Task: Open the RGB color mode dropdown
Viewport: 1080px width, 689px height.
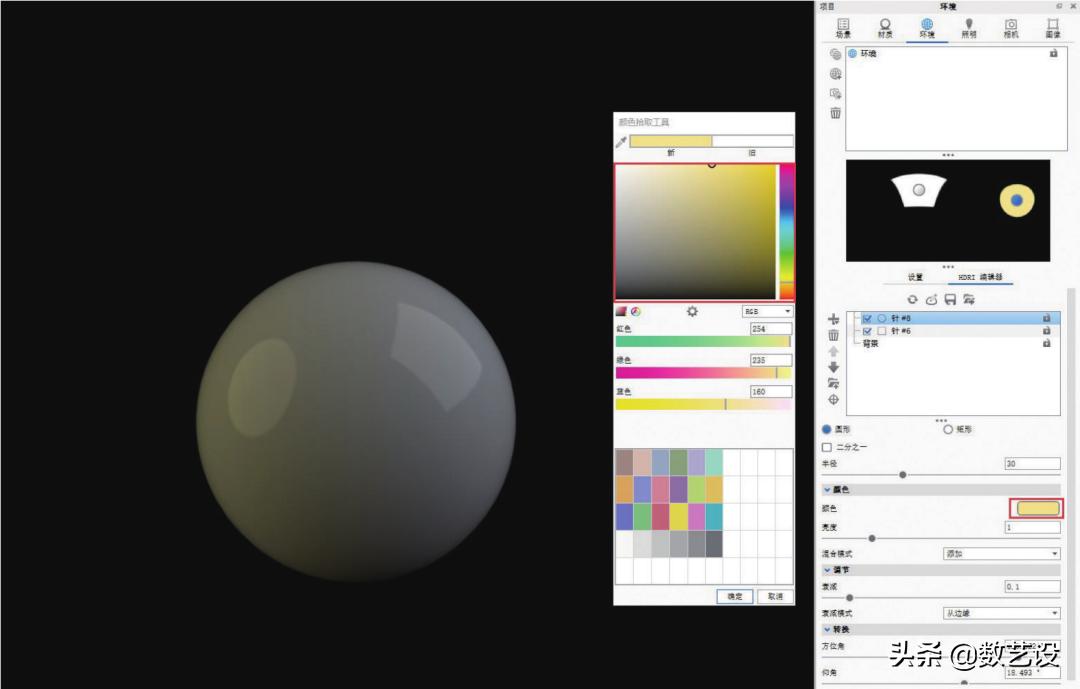Action: pos(767,312)
